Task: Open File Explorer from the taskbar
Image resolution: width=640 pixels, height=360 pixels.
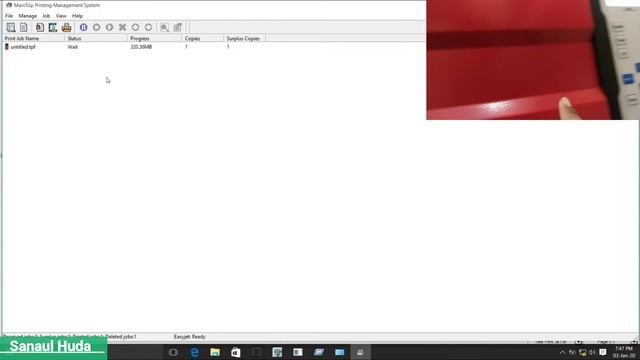Action: click(x=215, y=352)
